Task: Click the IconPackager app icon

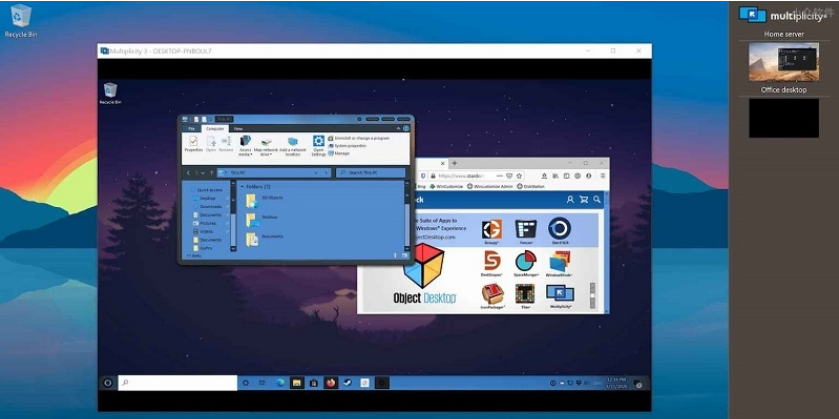Action: pyautogui.click(x=491, y=294)
